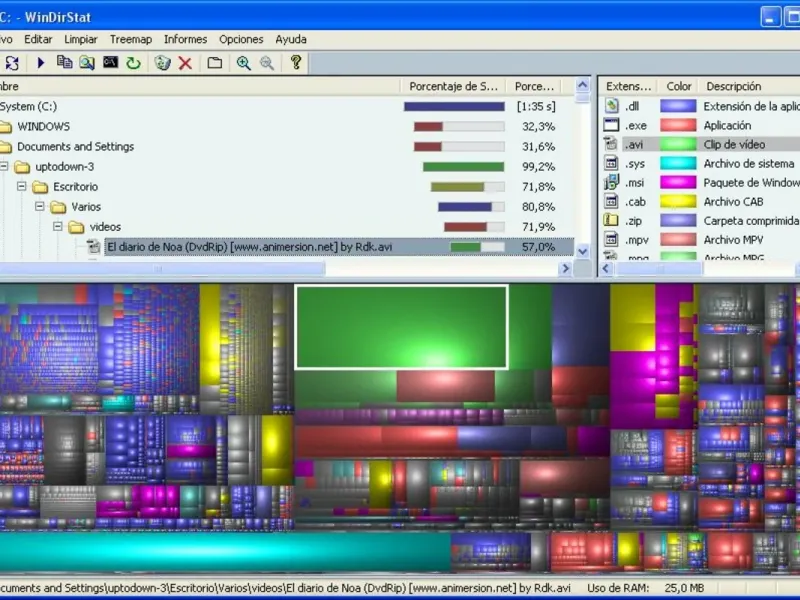Viewport: 800px width, 600px height.
Task: Click the tree list scroll-up arrow
Action: click(x=583, y=85)
